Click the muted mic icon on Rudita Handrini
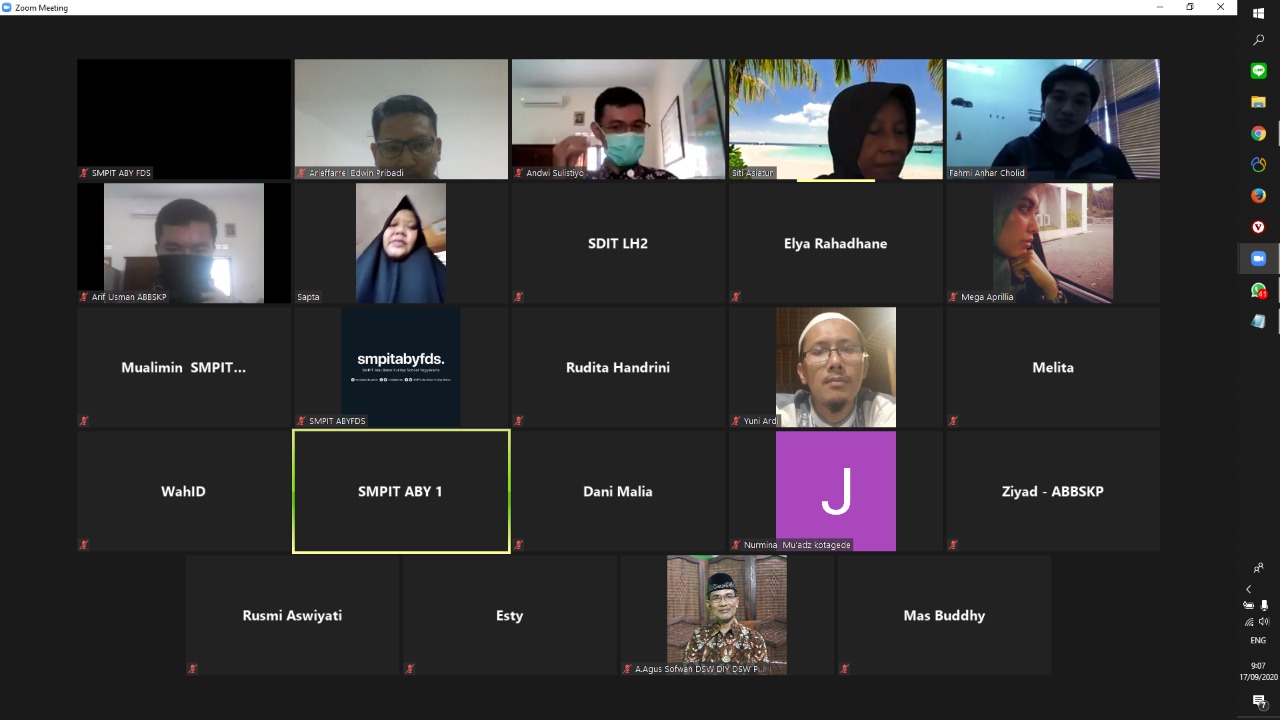The image size is (1280, 720). 519,421
